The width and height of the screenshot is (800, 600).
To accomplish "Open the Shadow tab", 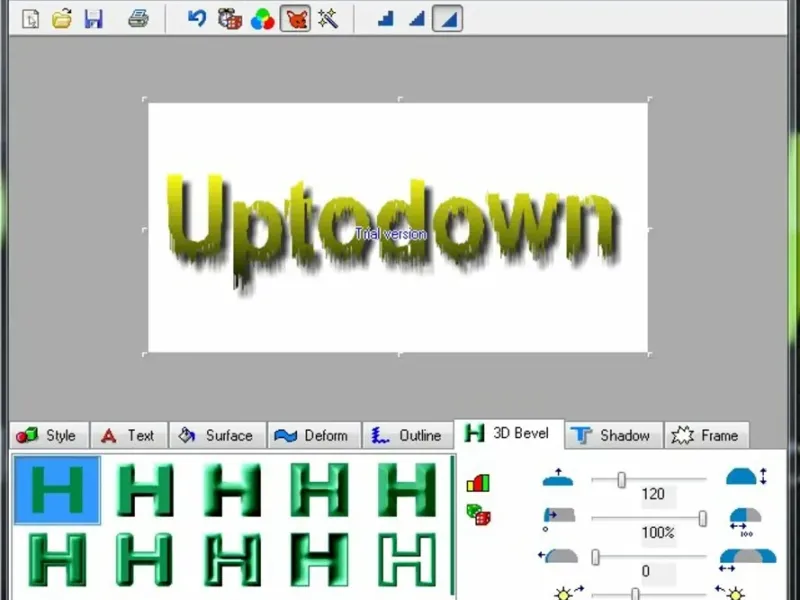I will [x=614, y=435].
